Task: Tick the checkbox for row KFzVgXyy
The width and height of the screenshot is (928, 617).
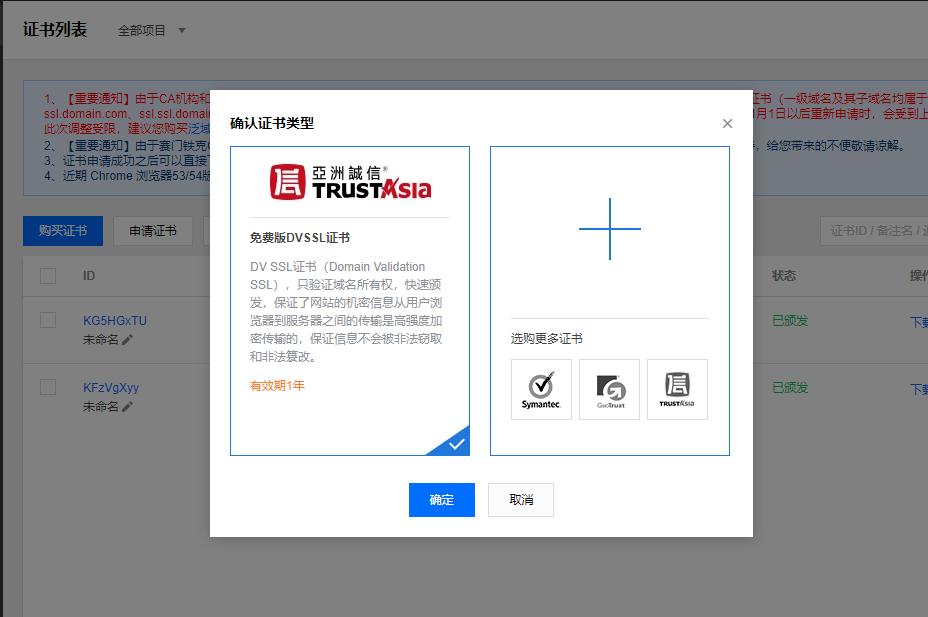Action: coord(48,387)
